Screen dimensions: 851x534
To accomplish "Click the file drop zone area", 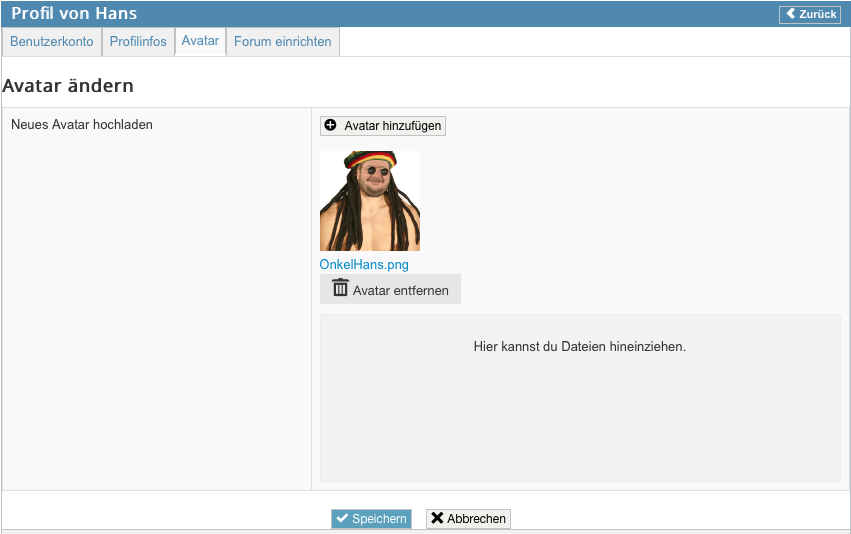I will (x=579, y=398).
